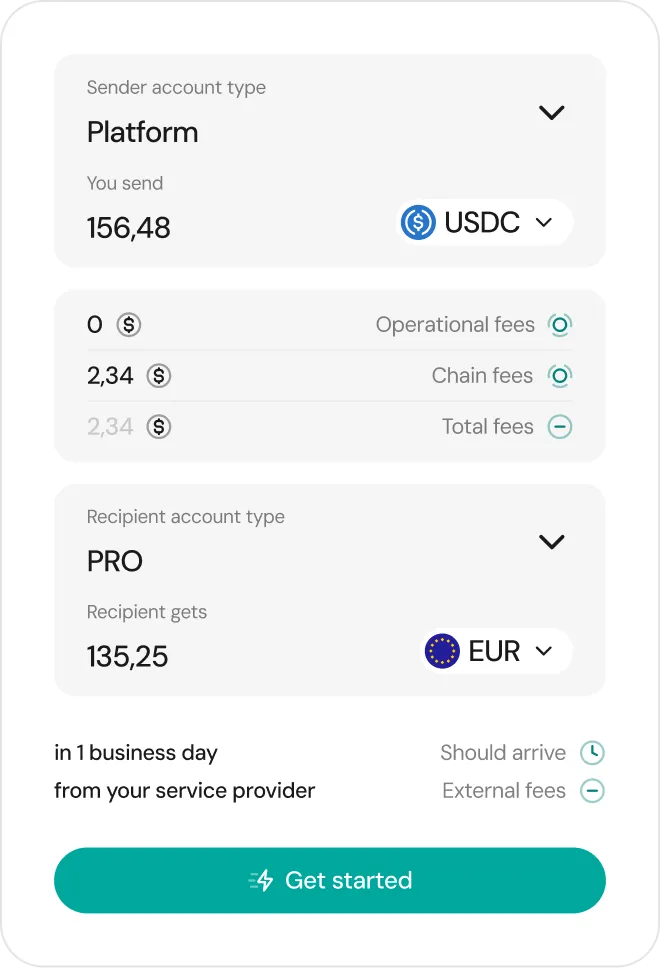Select the Platform sender account value
The width and height of the screenshot is (660, 968).
[143, 132]
